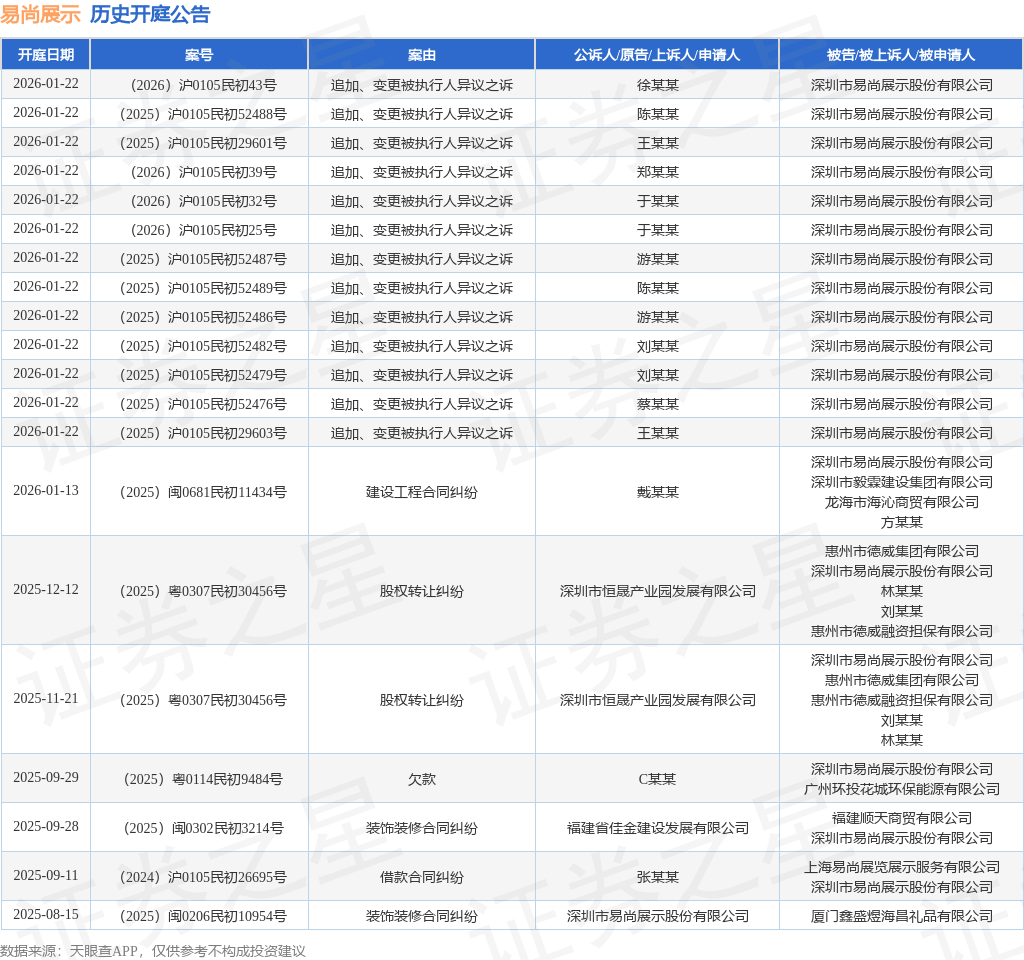Select the 建设工程合同纠纷 case cause cell
Viewport: 1024px width, 960px height.
[x=421, y=492]
